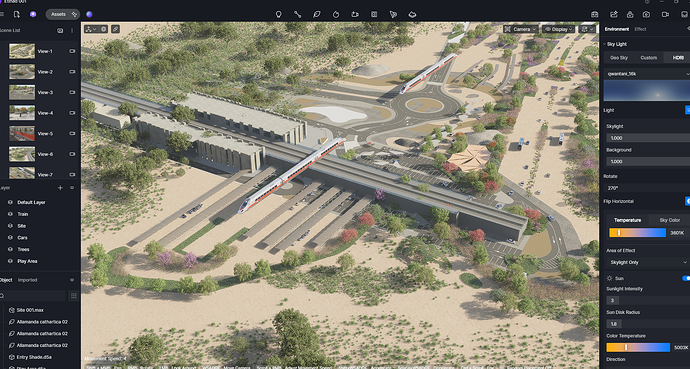Click the globe coordinate icon

(103, 29)
